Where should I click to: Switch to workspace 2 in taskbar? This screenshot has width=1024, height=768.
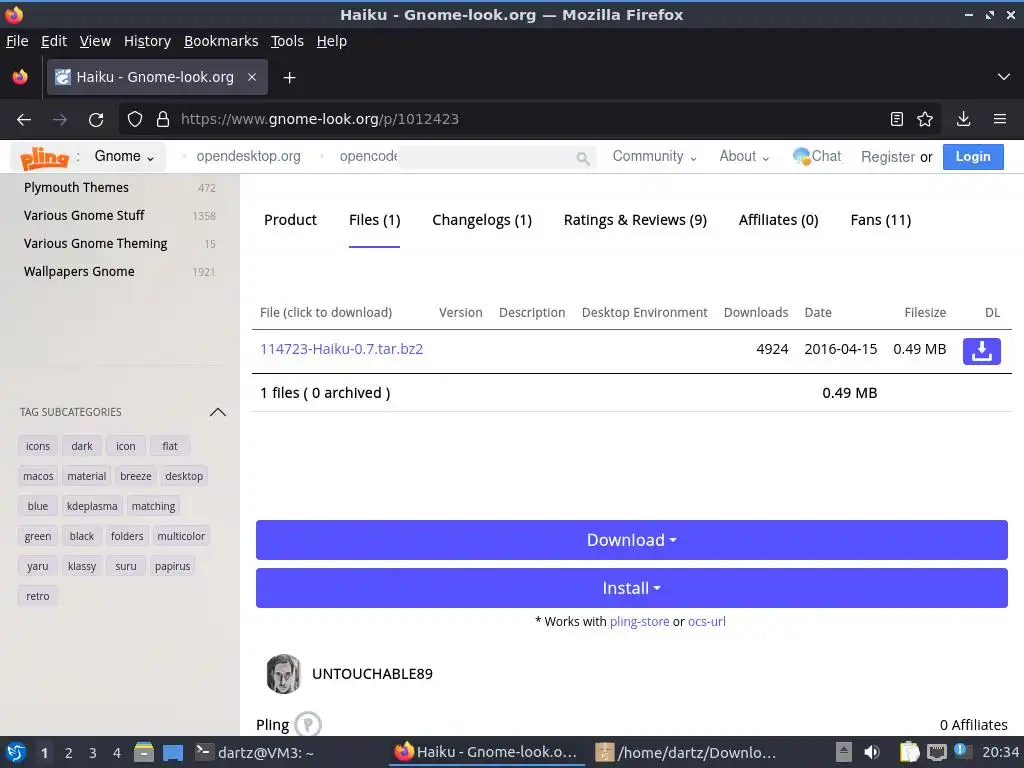point(69,753)
